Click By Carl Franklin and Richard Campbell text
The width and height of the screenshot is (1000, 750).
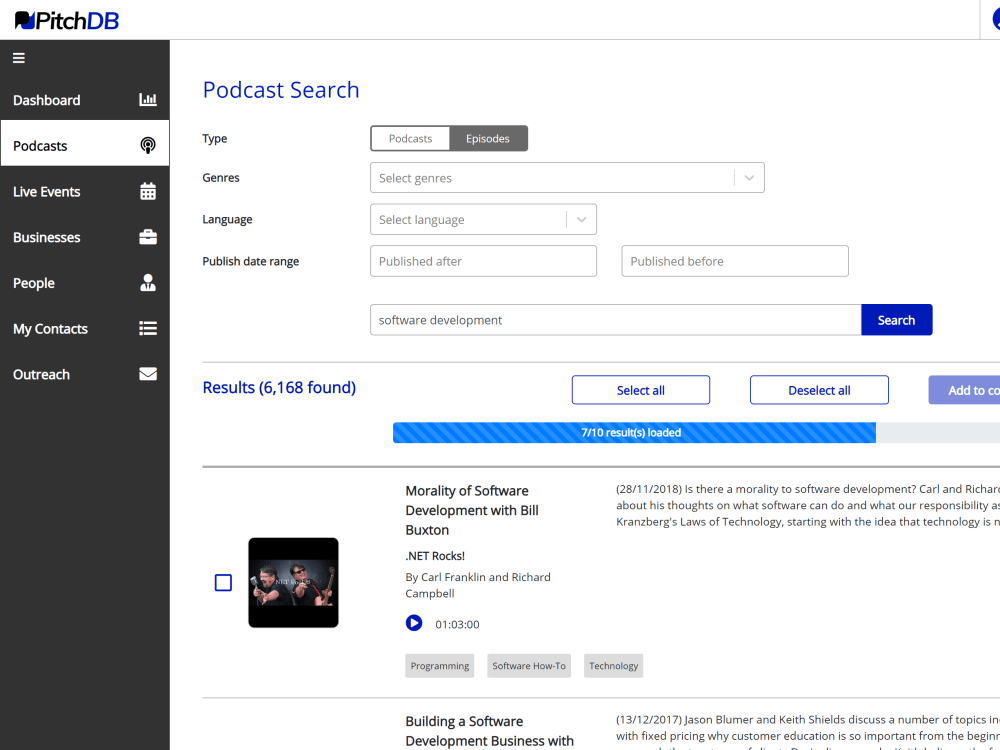click(478, 585)
